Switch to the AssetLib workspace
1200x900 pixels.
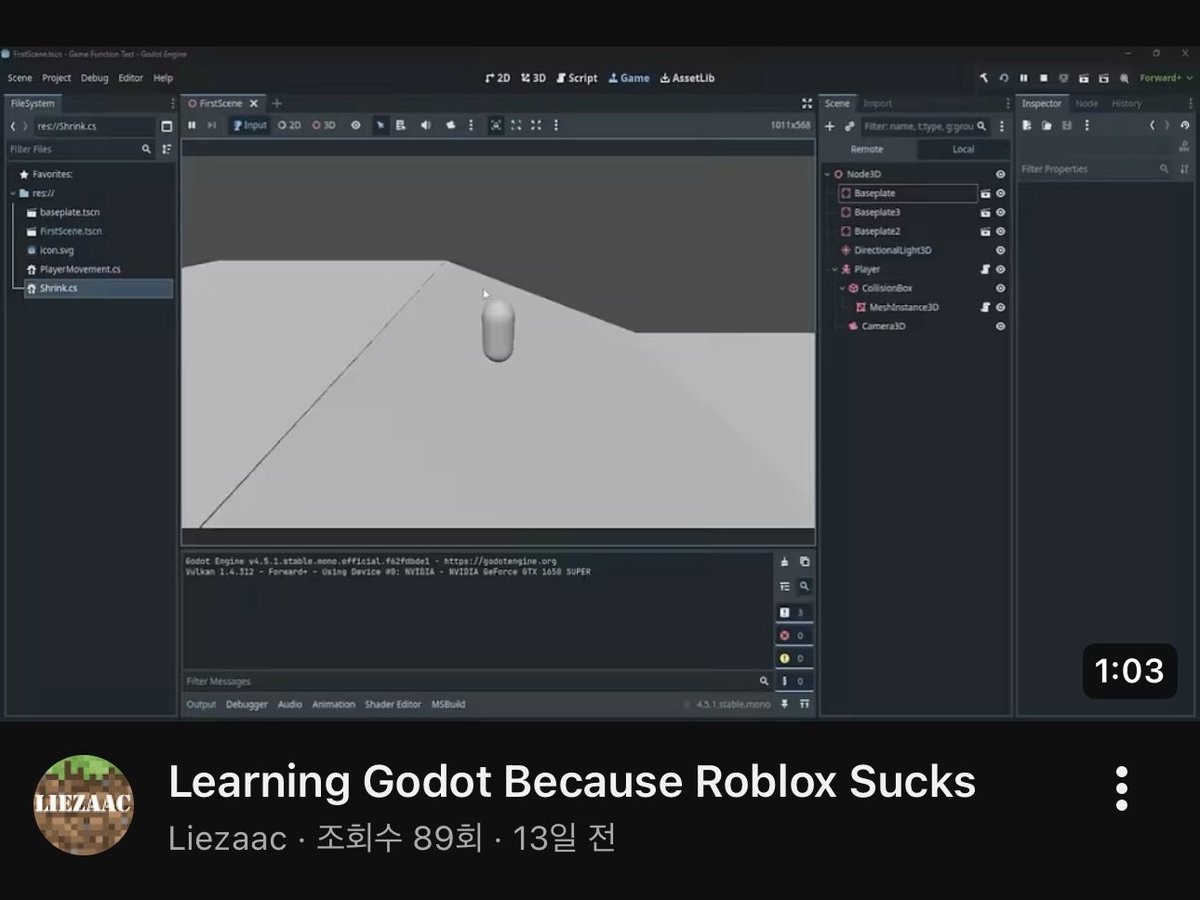[687, 78]
